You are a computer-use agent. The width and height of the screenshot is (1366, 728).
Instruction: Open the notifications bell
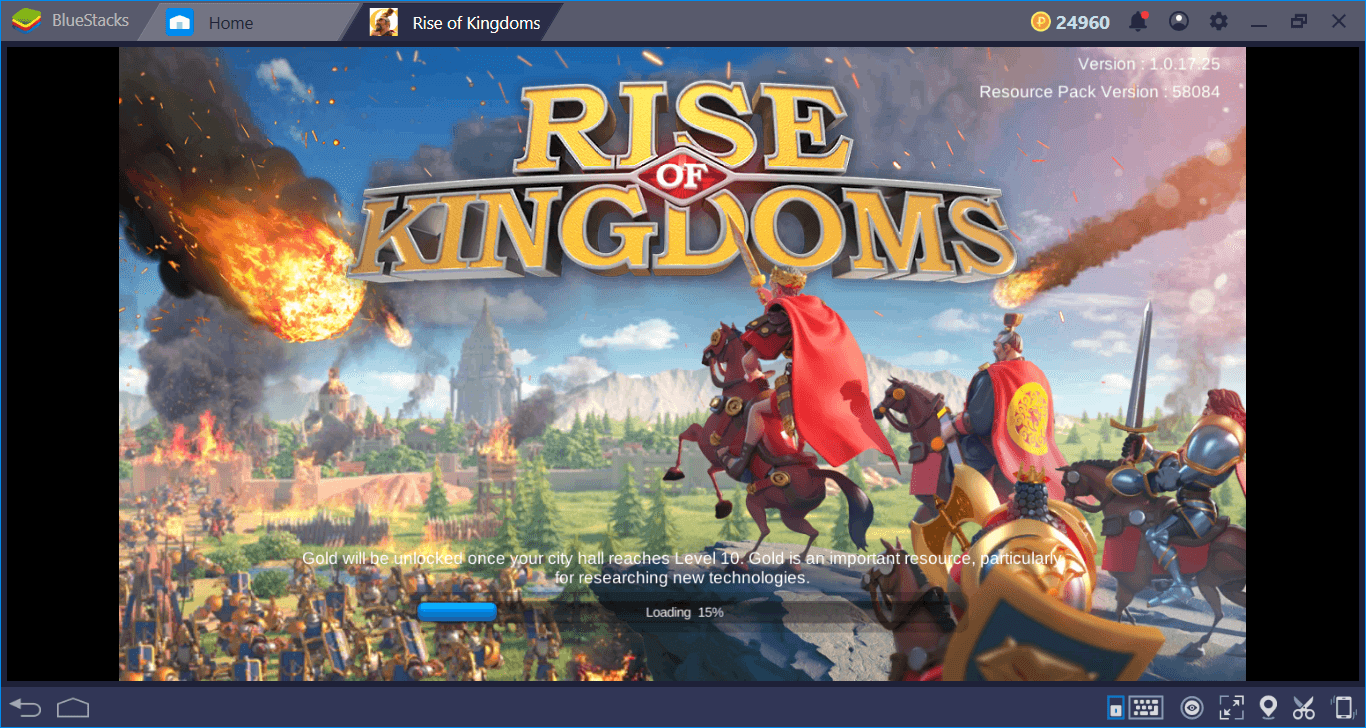(1138, 21)
